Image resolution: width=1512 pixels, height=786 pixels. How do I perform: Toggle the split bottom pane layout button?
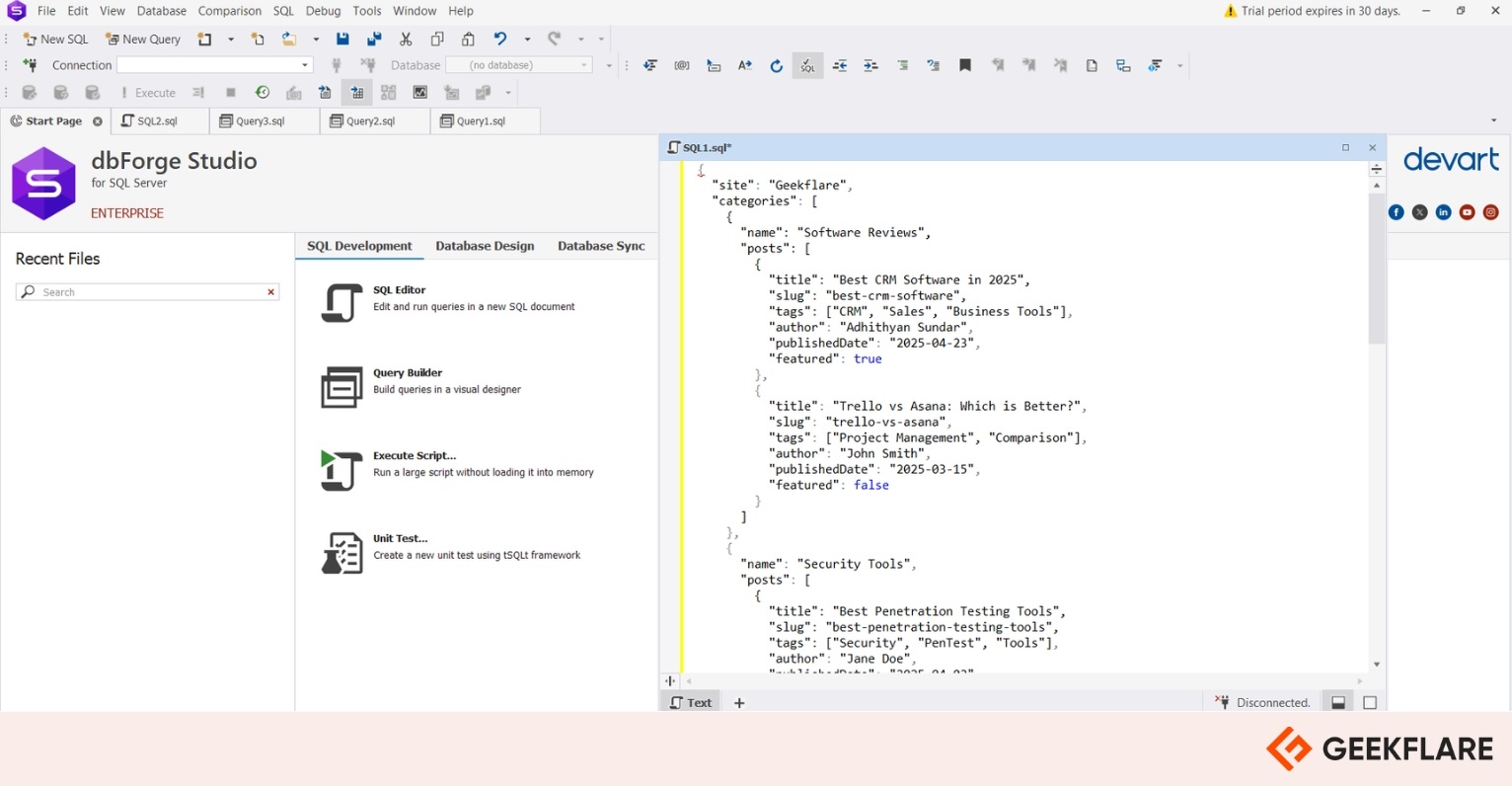click(x=1338, y=702)
